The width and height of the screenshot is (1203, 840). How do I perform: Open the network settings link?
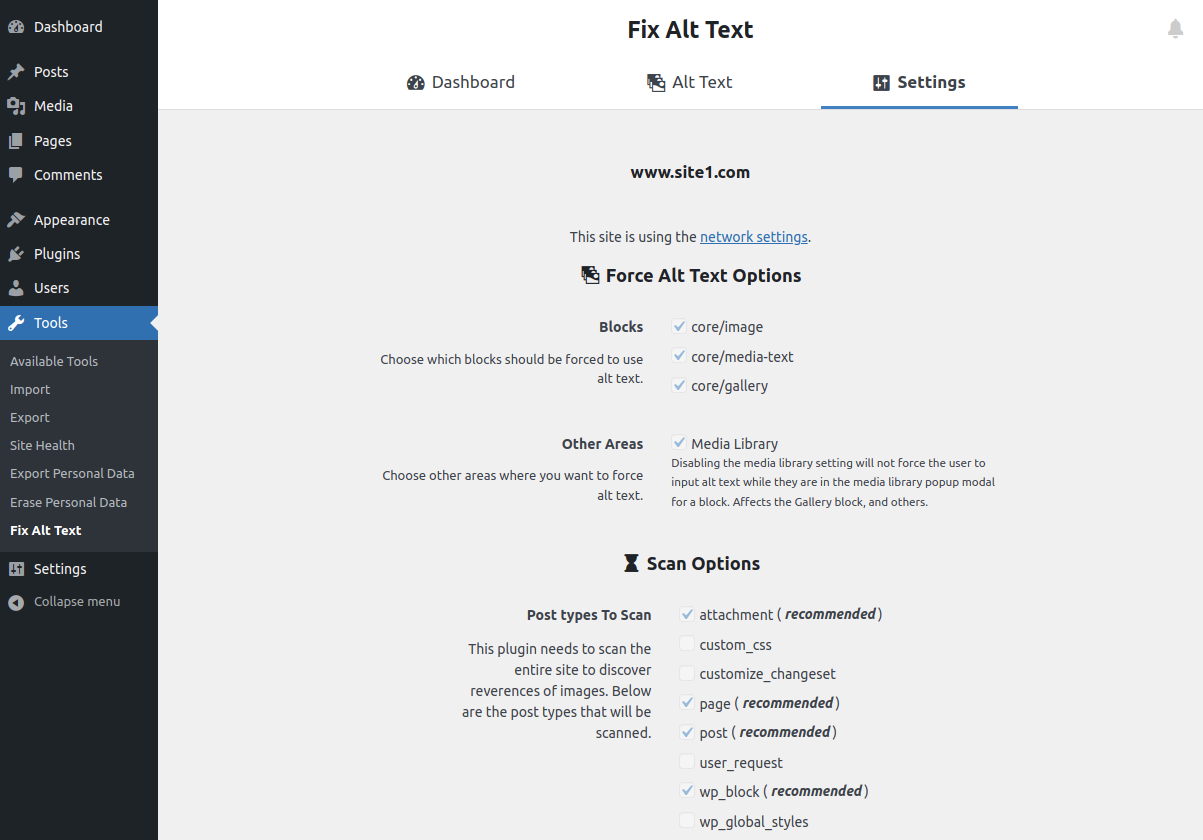click(x=754, y=237)
